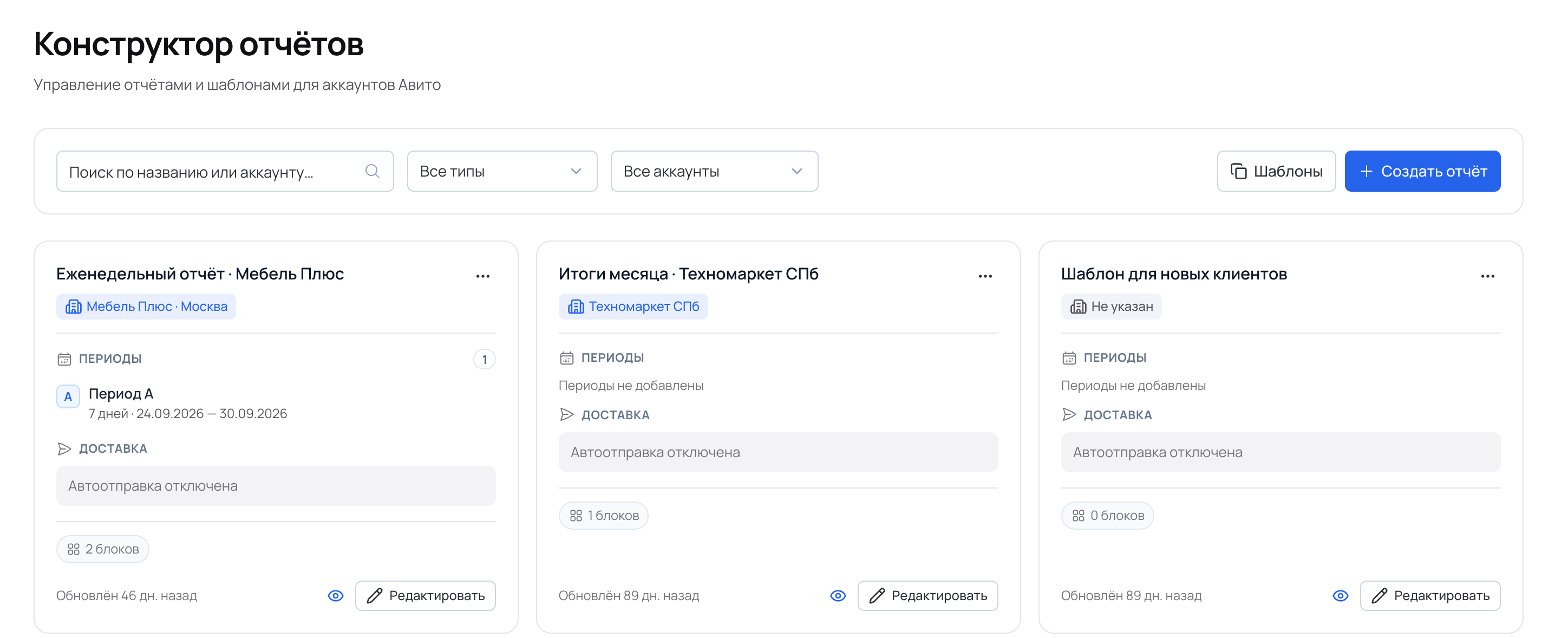Image resolution: width=1568 pixels, height=638 pixels.
Task: Click Автоотправка отключена in Итоги месяца card
Action: pos(778,452)
